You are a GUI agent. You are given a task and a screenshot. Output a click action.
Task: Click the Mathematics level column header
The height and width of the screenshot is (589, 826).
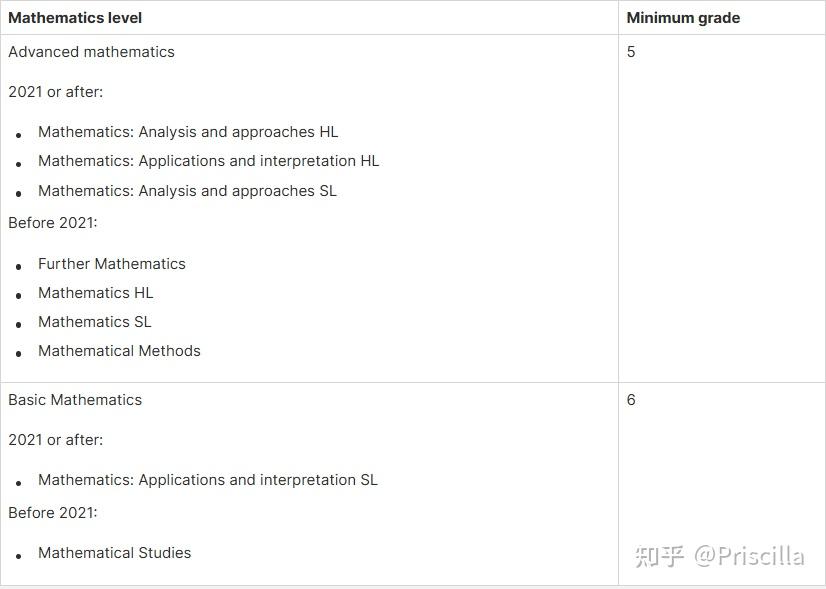[x=75, y=18]
